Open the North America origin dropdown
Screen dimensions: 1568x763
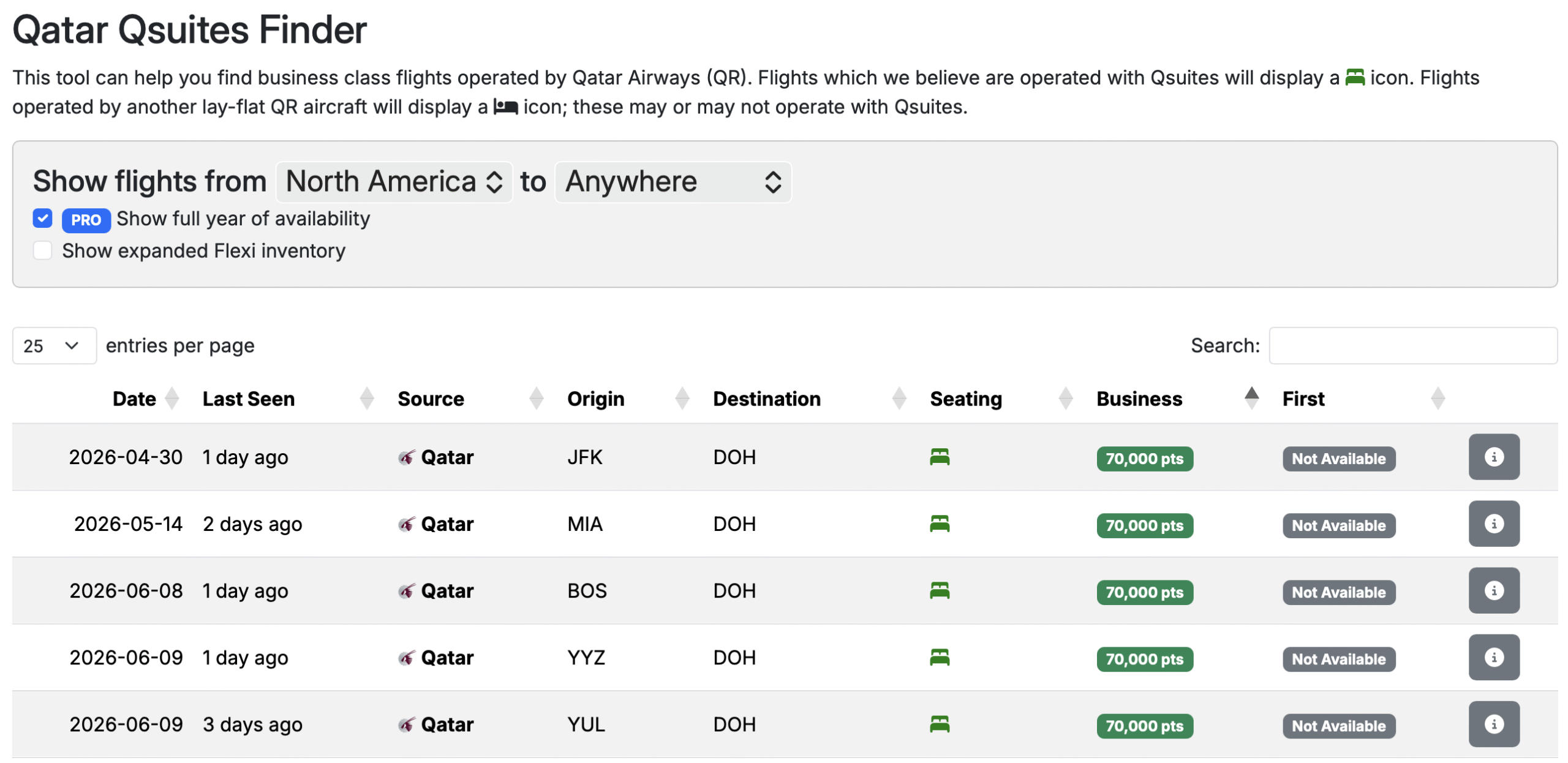pos(393,182)
